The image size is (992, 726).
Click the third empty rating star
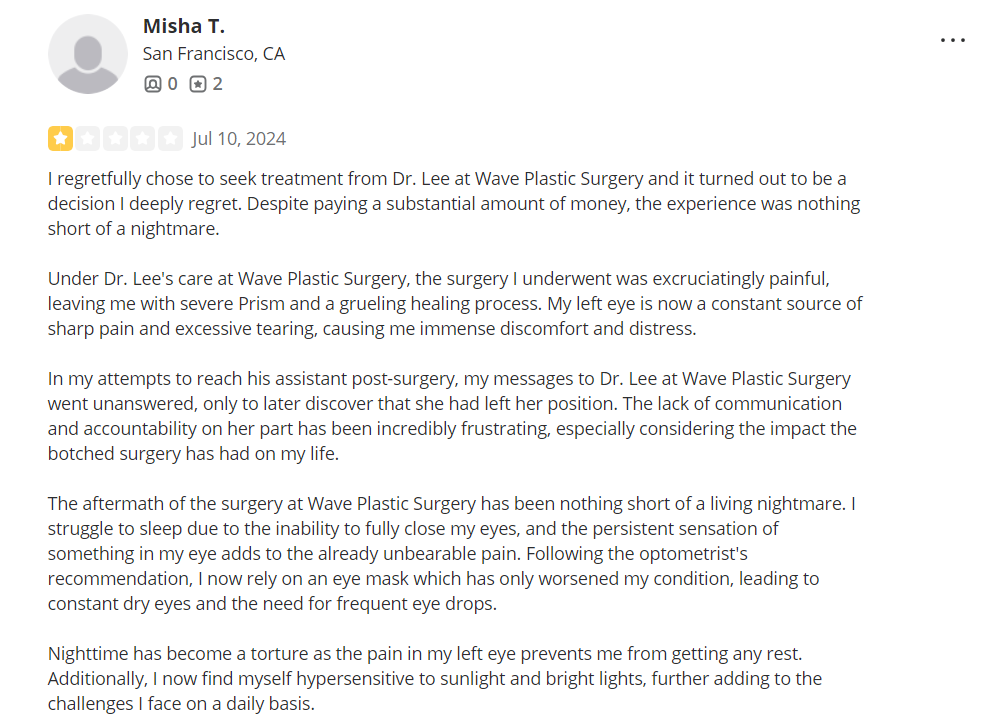click(x=115, y=138)
